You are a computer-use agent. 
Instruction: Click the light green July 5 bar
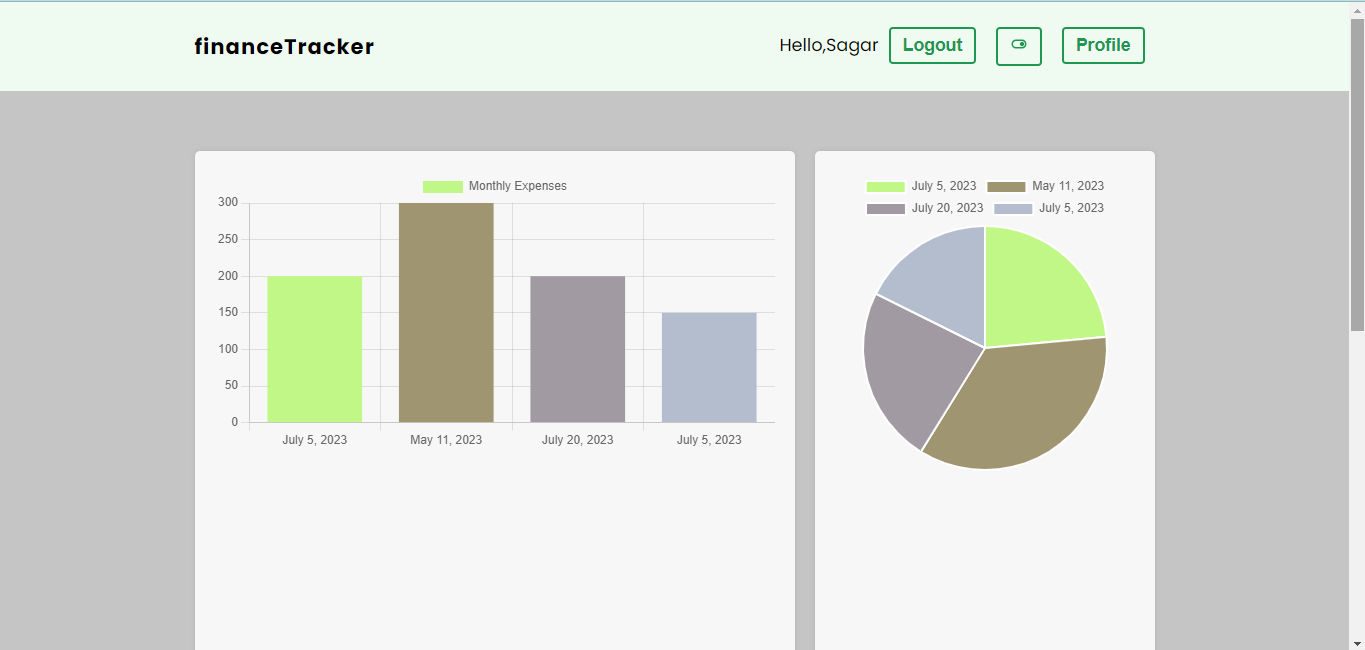[x=314, y=348]
